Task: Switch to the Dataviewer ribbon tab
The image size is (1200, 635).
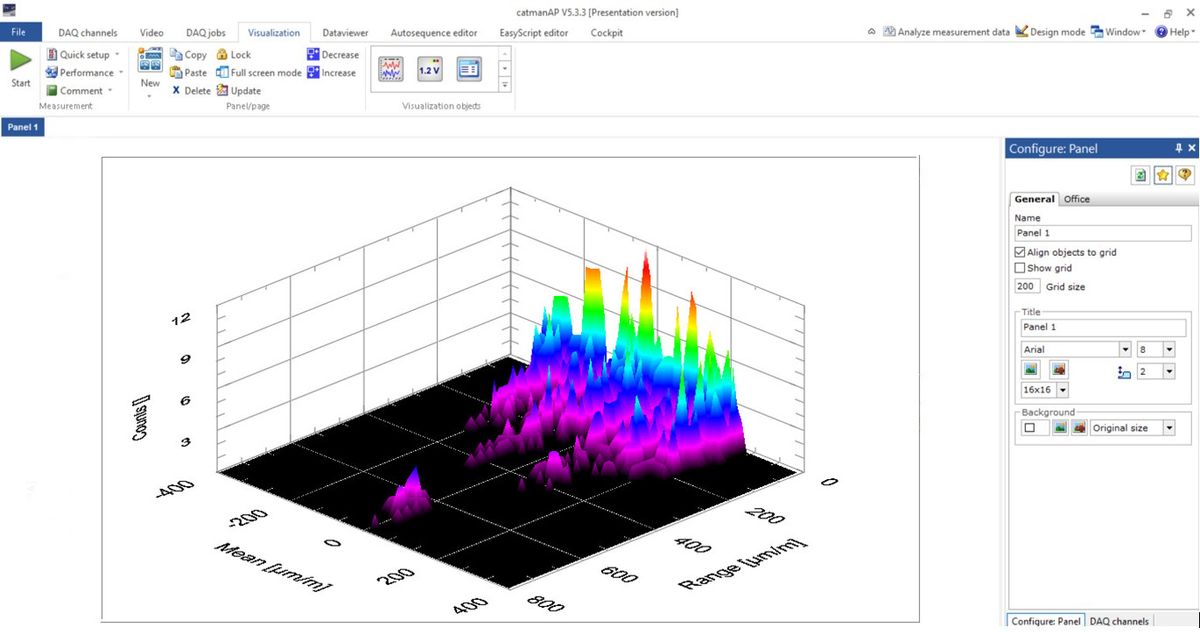Action: tap(346, 33)
